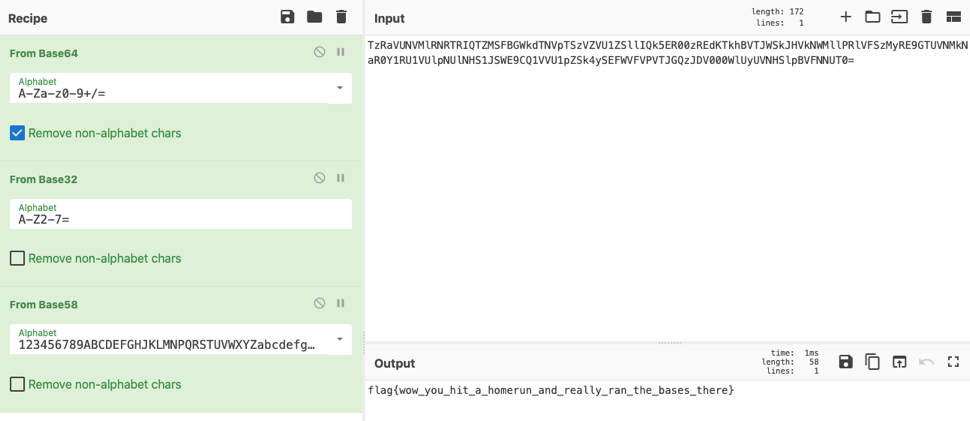Save output to file

846,362
